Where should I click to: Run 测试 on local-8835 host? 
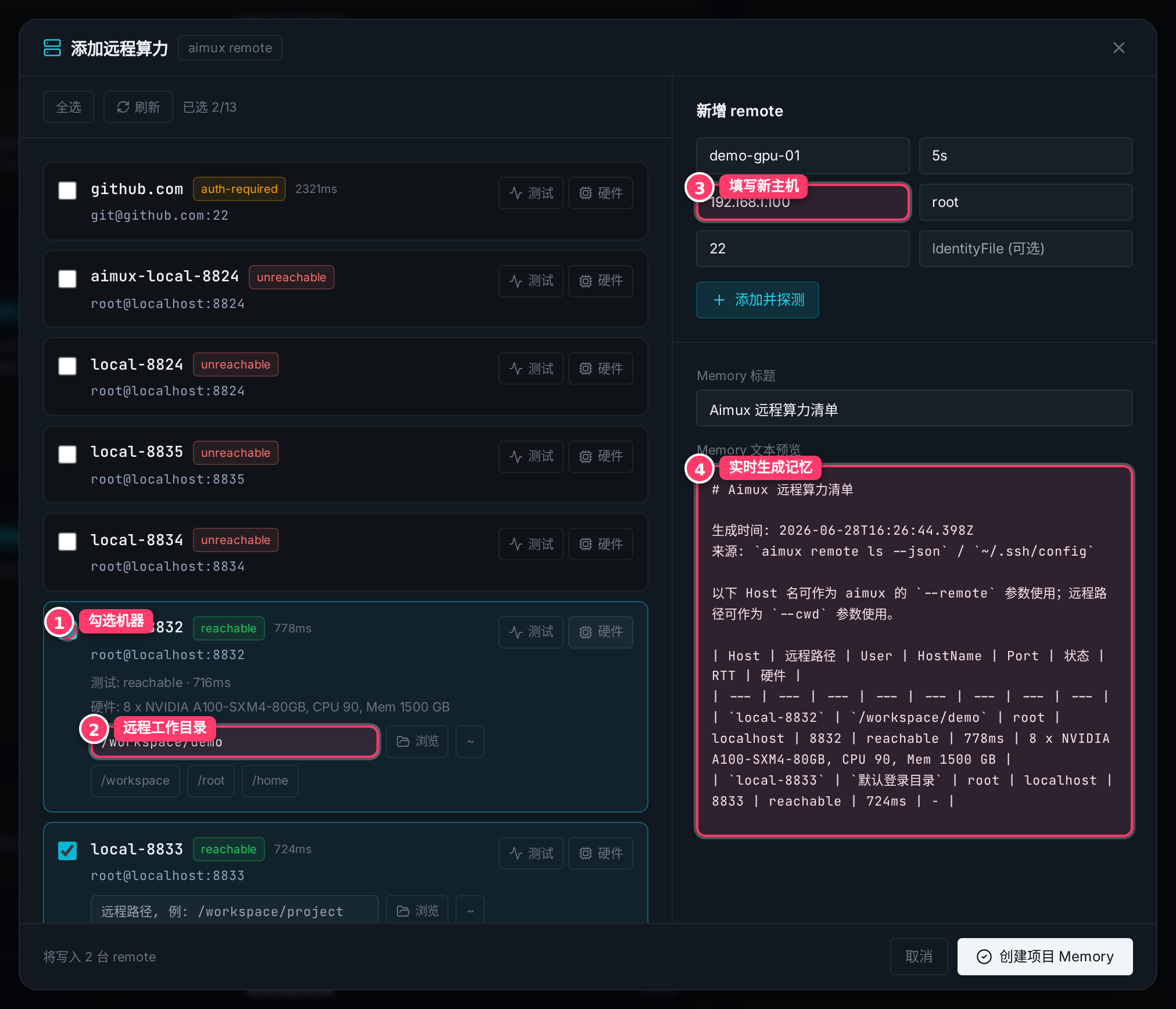coord(530,457)
